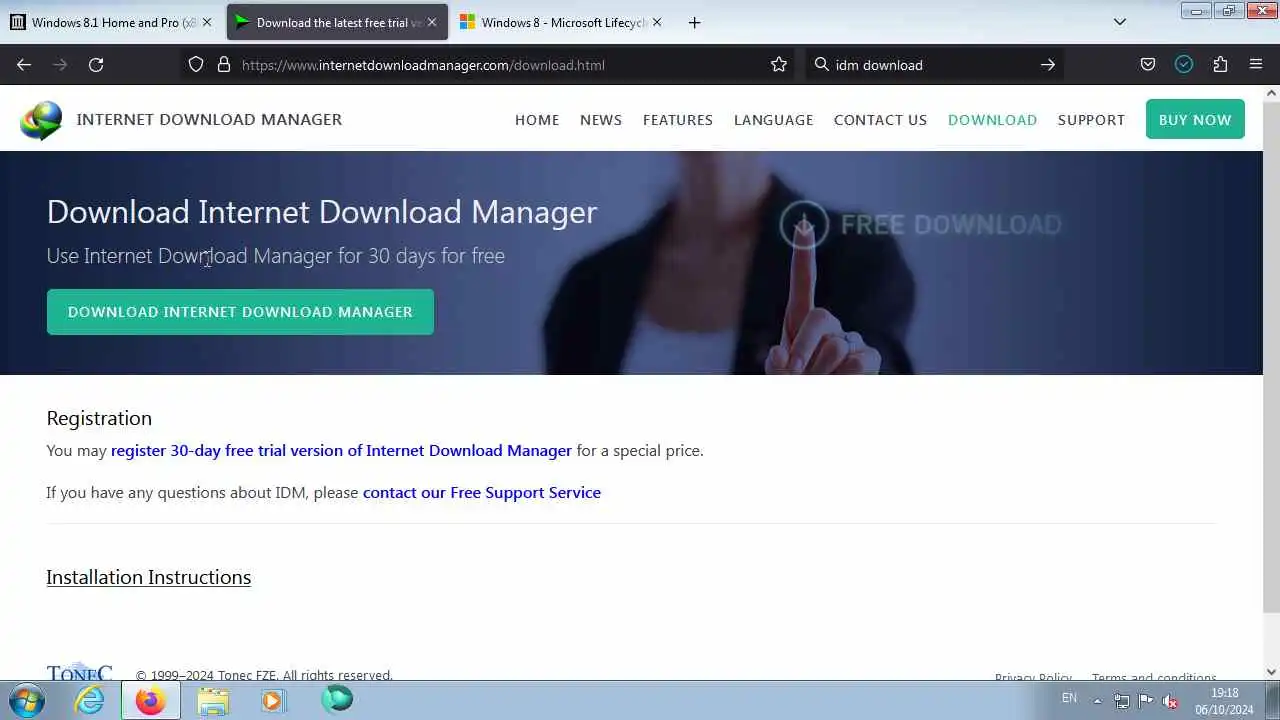Open the IDM taskbar icon
Screen dimensions: 1280x720
point(337,700)
